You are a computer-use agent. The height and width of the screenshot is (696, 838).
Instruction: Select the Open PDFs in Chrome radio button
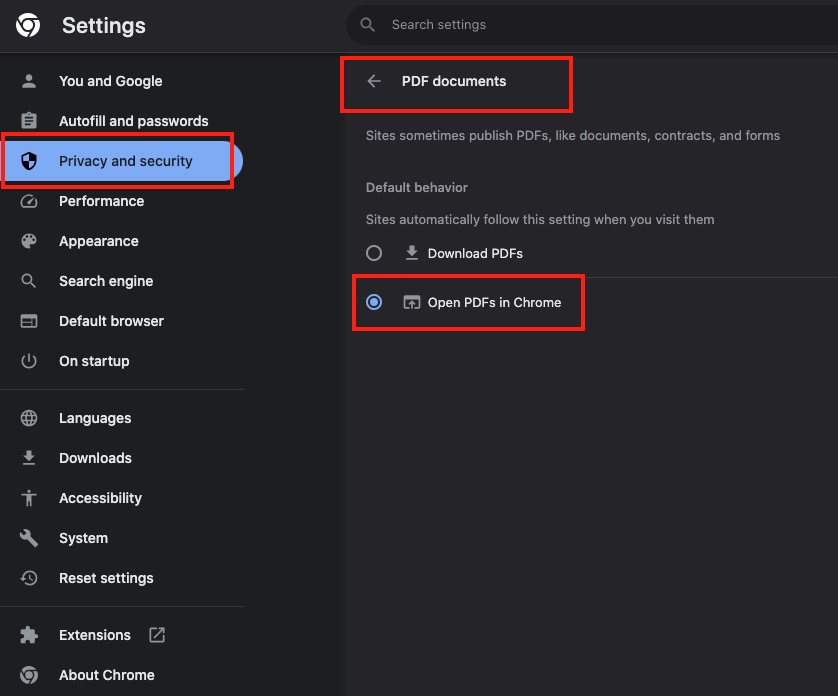pyautogui.click(x=374, y=302)
